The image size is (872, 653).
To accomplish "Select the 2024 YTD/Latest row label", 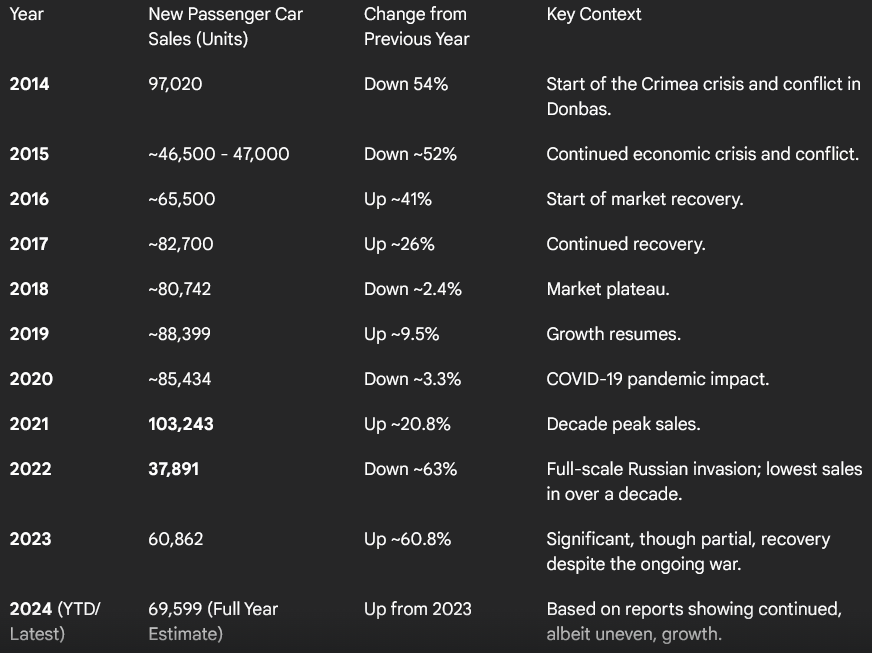I will tap(55, 620).
